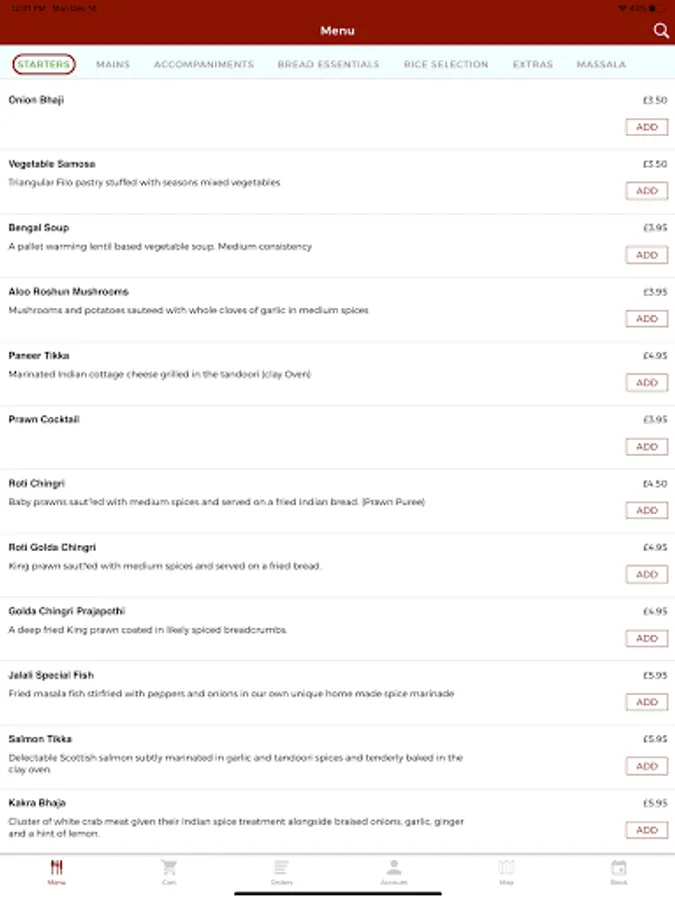
Task: Add Vegetable Samosa to the order
Action: pos(647,191)
